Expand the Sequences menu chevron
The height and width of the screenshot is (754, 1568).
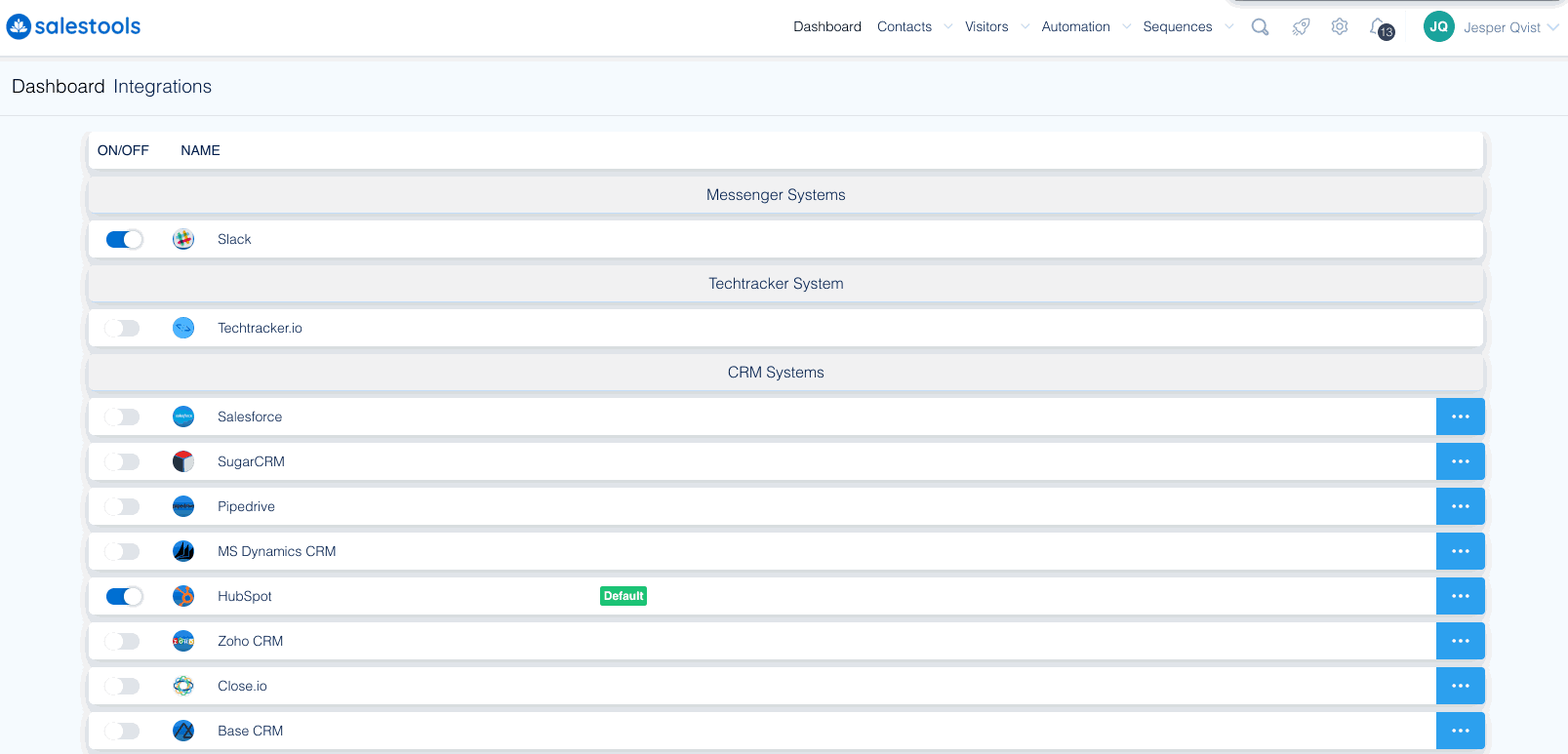1228,27
